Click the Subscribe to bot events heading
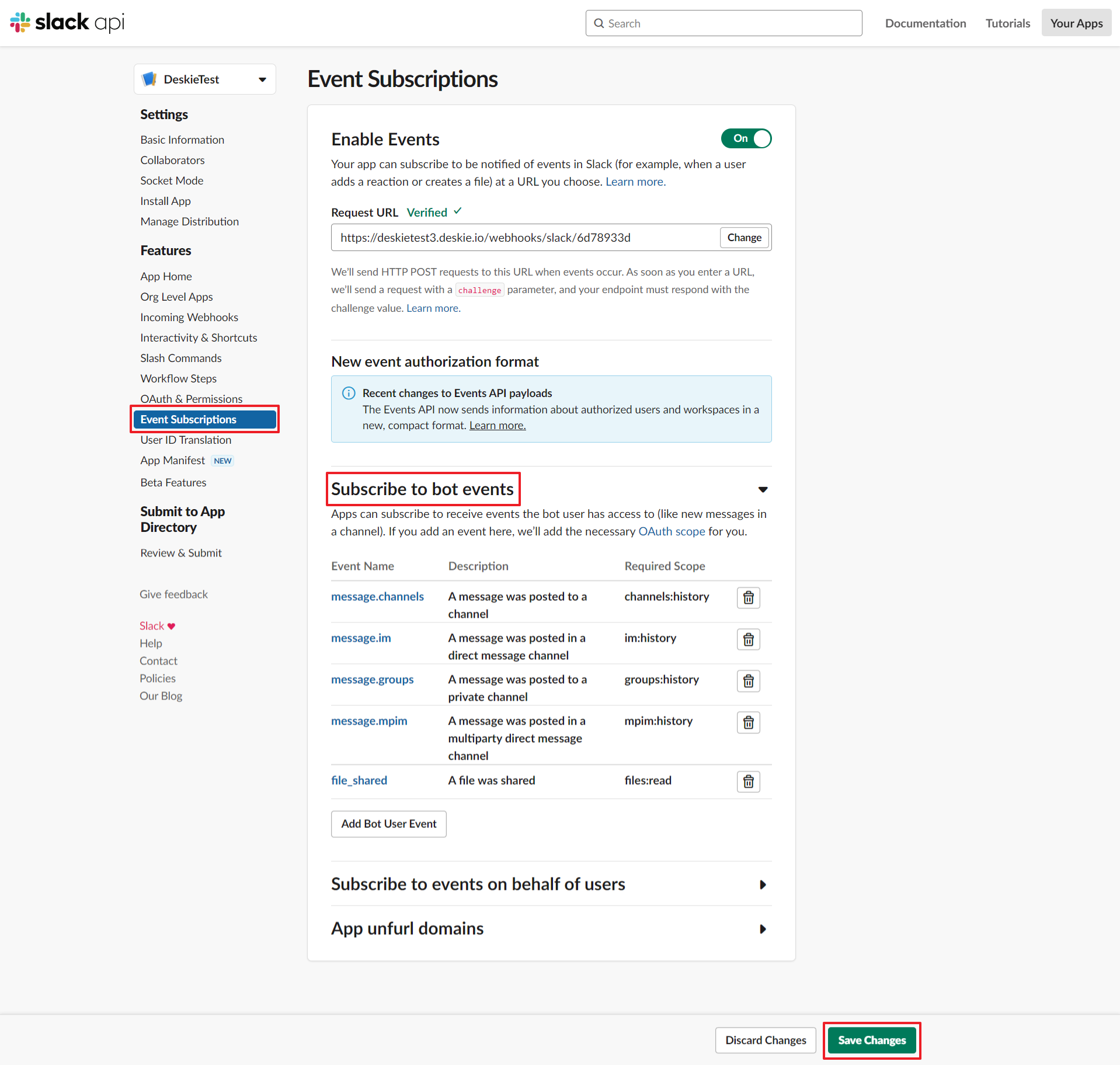 422,489
